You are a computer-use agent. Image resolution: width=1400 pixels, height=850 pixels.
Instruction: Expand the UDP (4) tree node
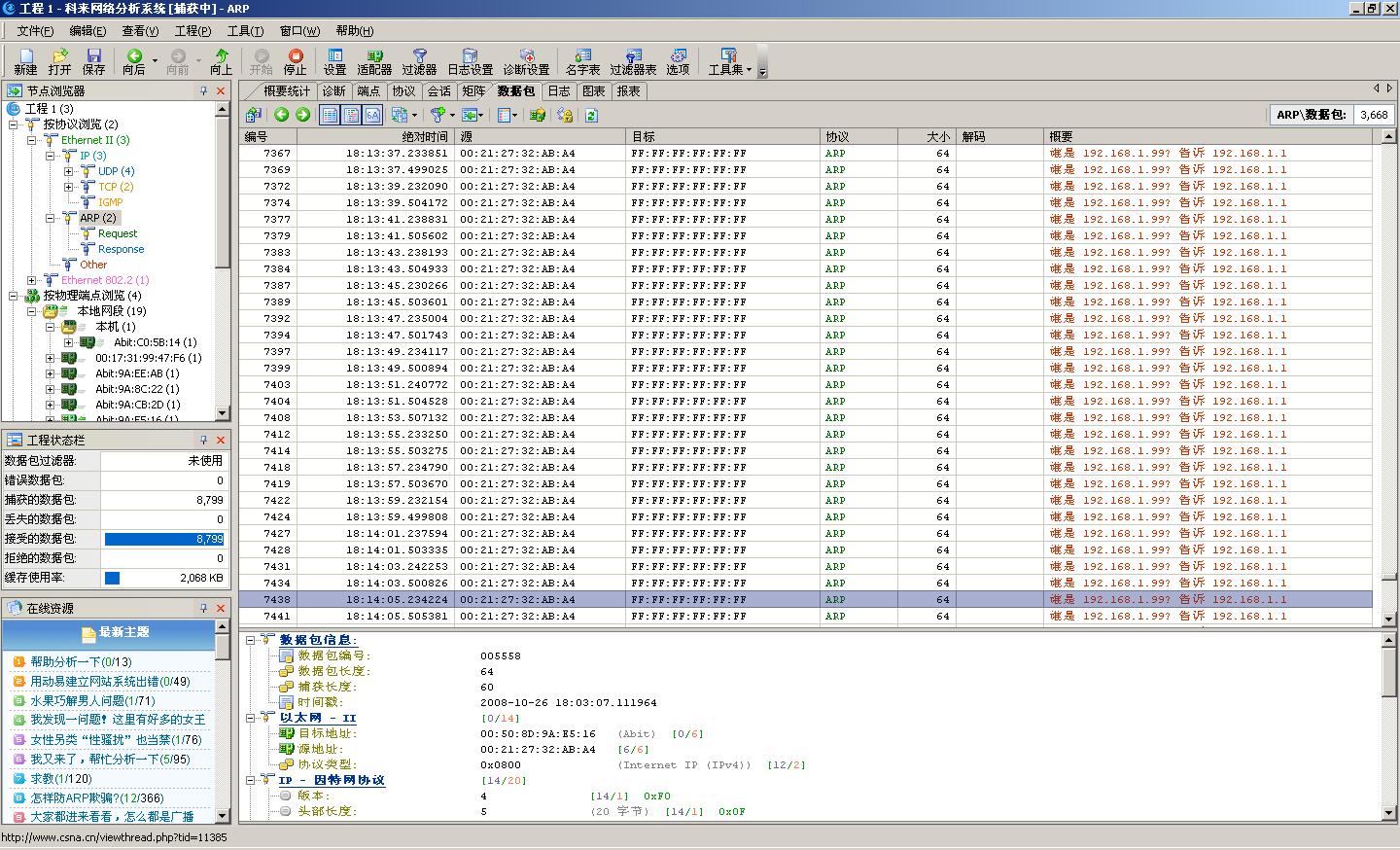(69, 171)
